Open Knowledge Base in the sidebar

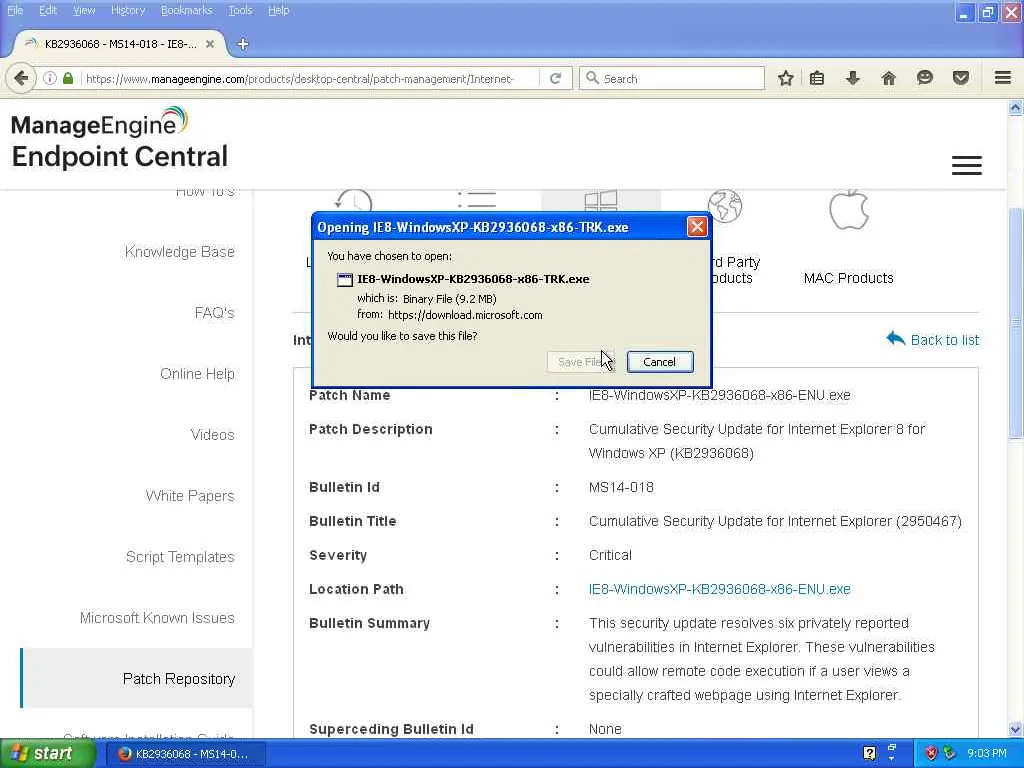tap(180, 251)
